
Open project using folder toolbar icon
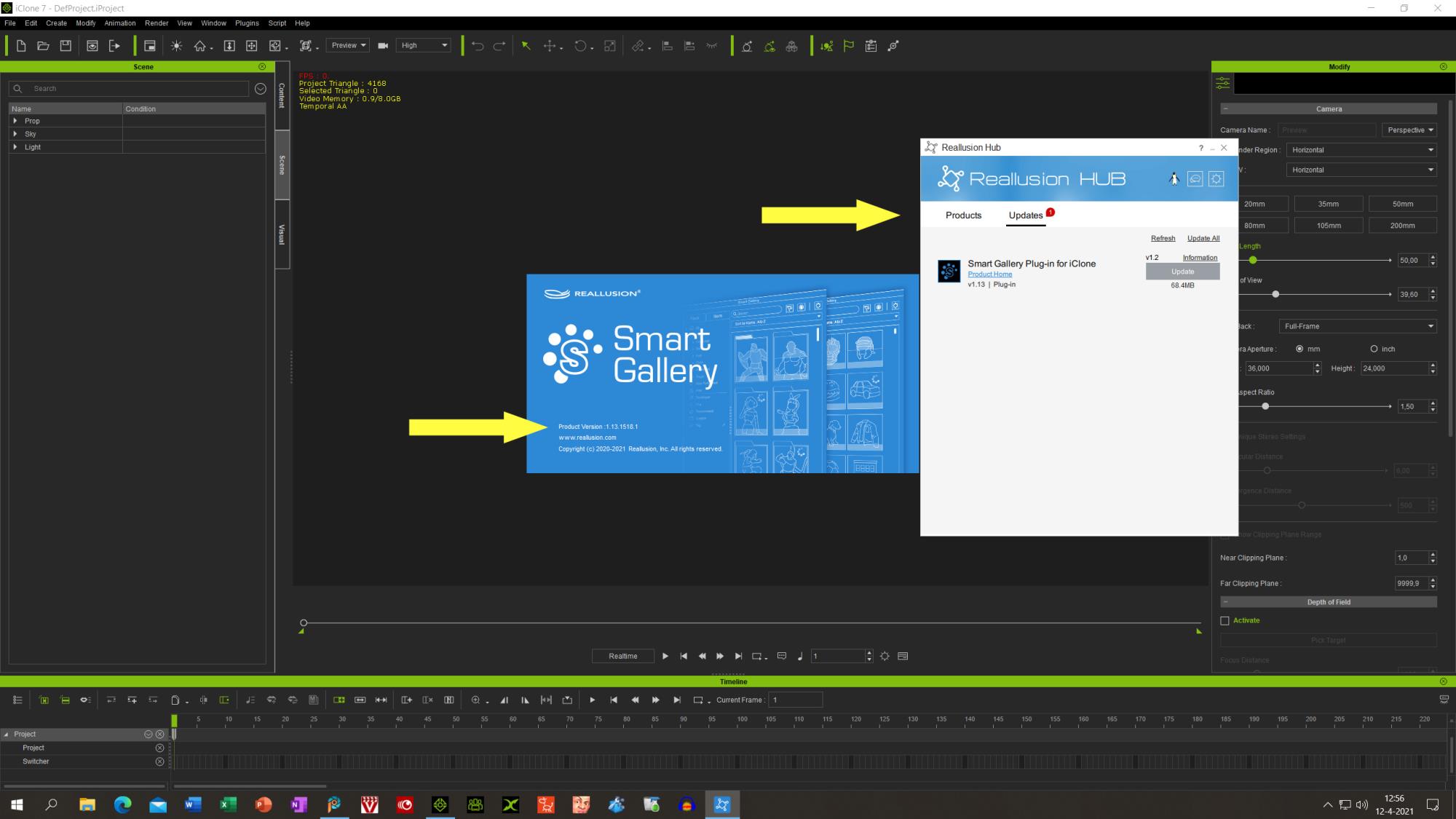43,46
